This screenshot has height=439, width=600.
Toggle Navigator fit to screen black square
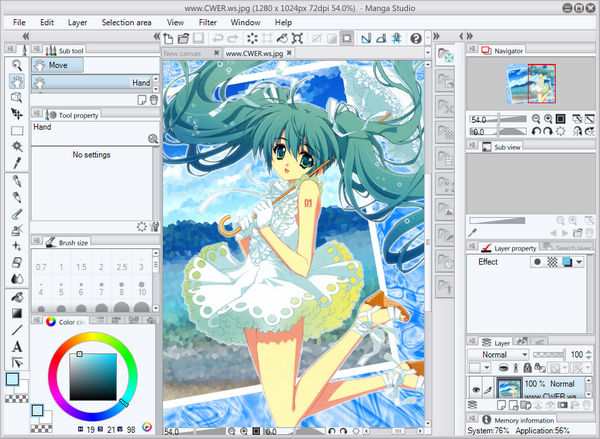pyautogui.click(x=561, y=119)
